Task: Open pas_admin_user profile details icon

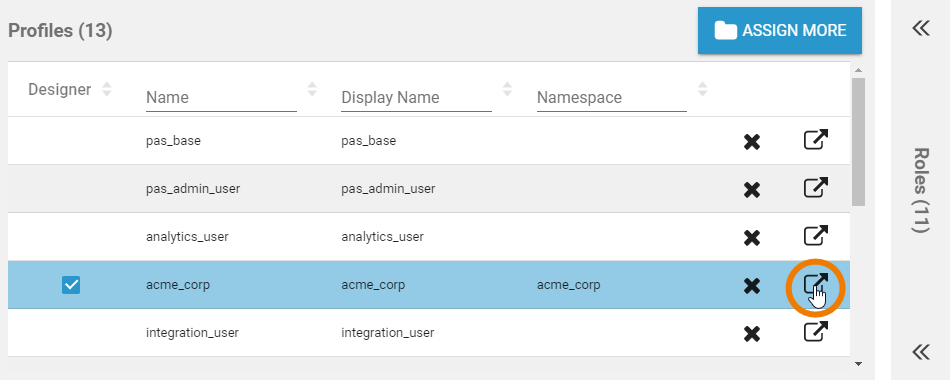Action: (x=815, y=188)
